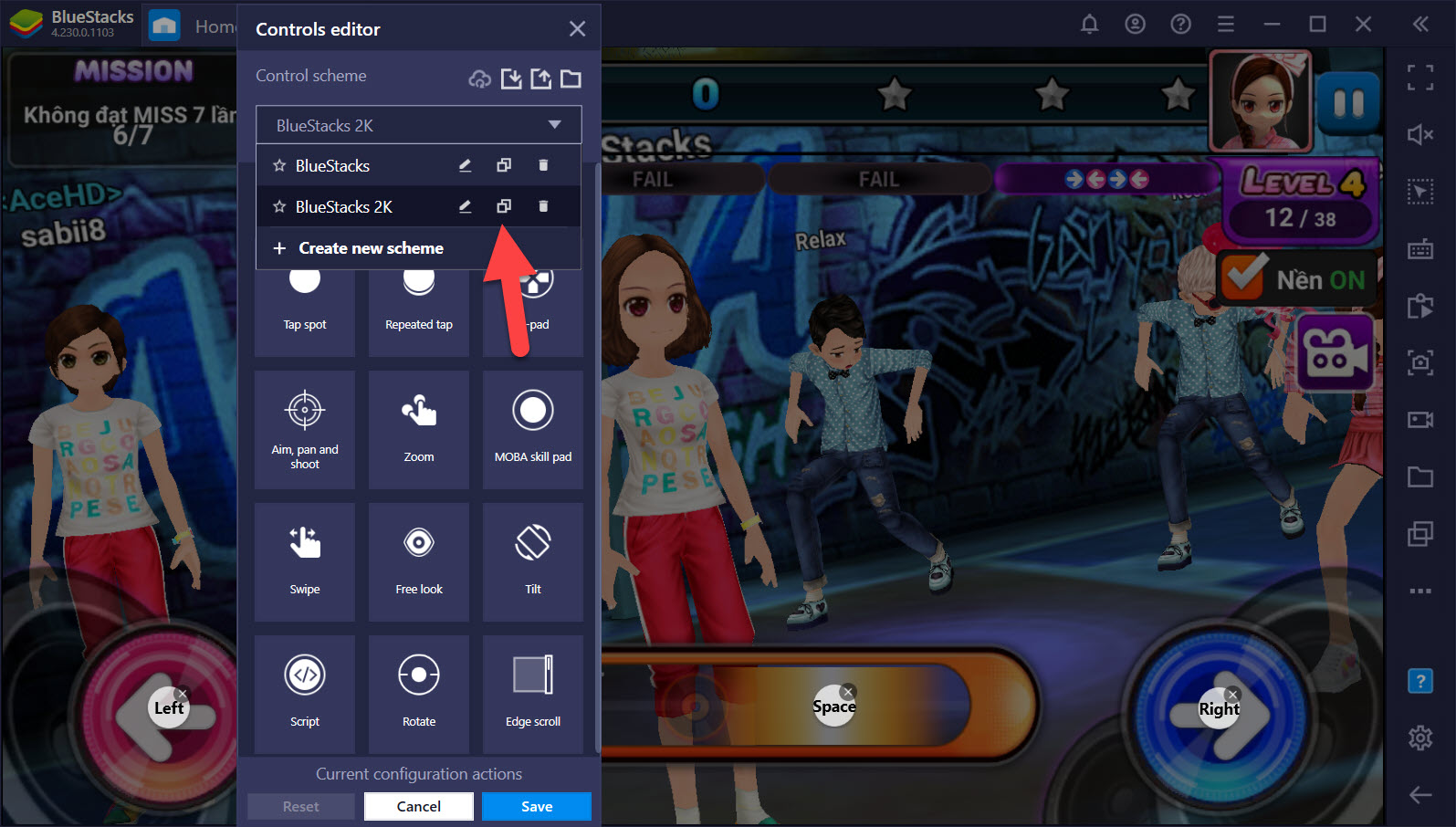Select the BlueStacks scheme entry
The width and height of the screenshot is (1456, 827).
tap(418, 166)
